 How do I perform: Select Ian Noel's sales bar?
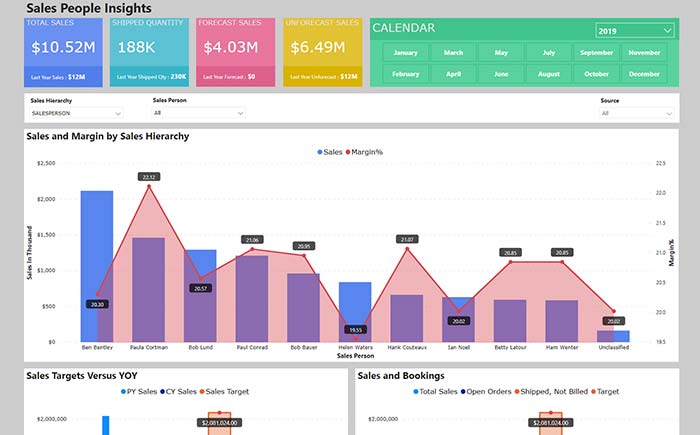458,319
